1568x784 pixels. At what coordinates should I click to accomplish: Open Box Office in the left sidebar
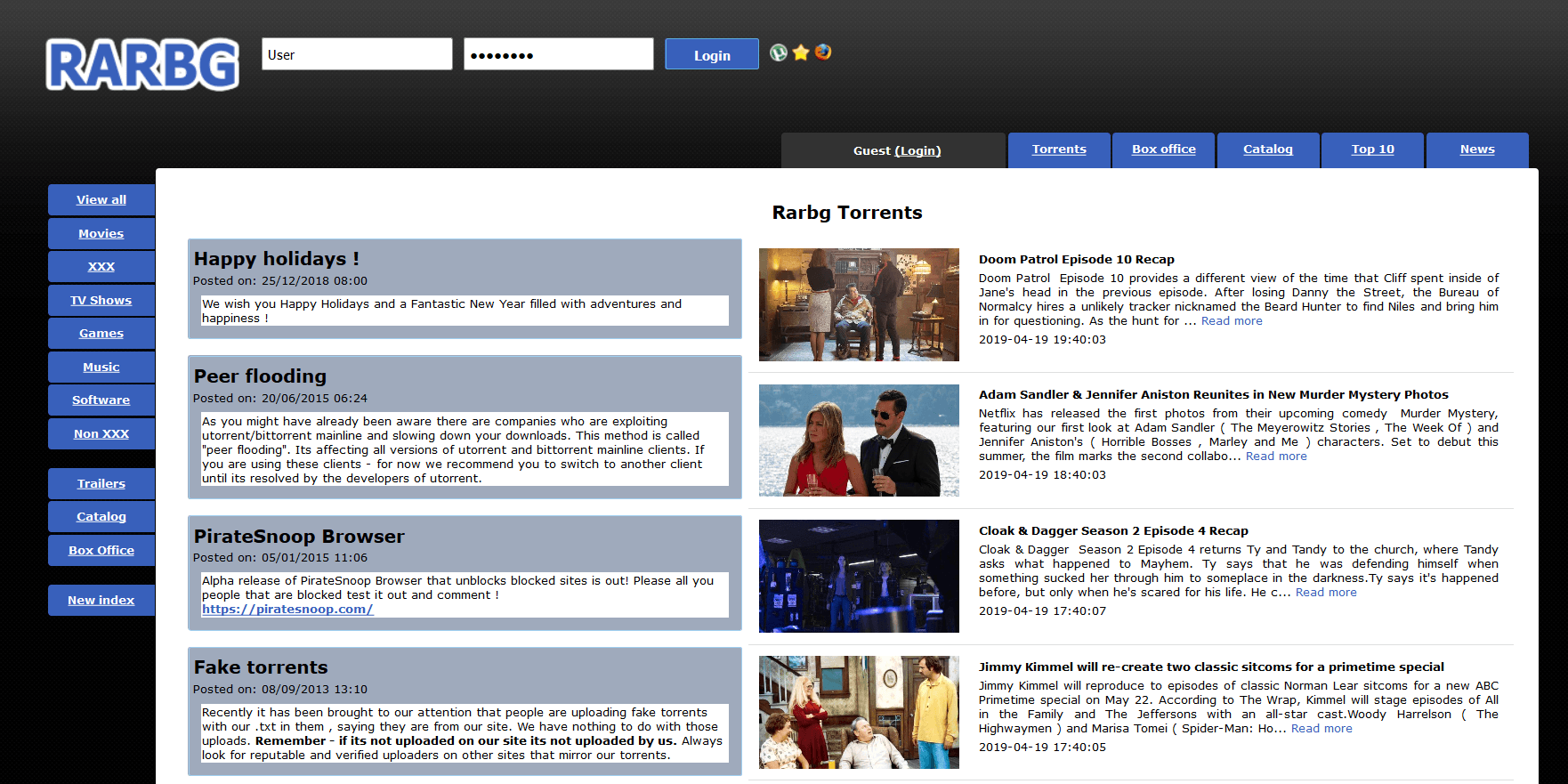(x=101, y=551)
